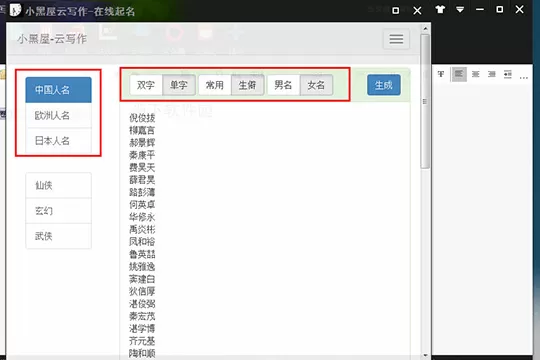This screenshot has height=360, width=540.
Task: Select the generated name 何英卓
Action: (142, 205)
